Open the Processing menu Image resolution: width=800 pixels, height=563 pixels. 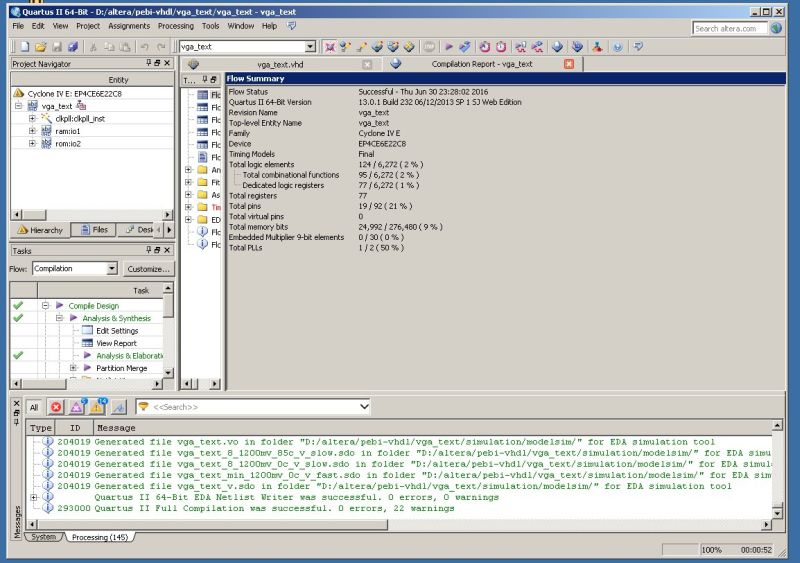pyautogui.click(x=176, y=26)
